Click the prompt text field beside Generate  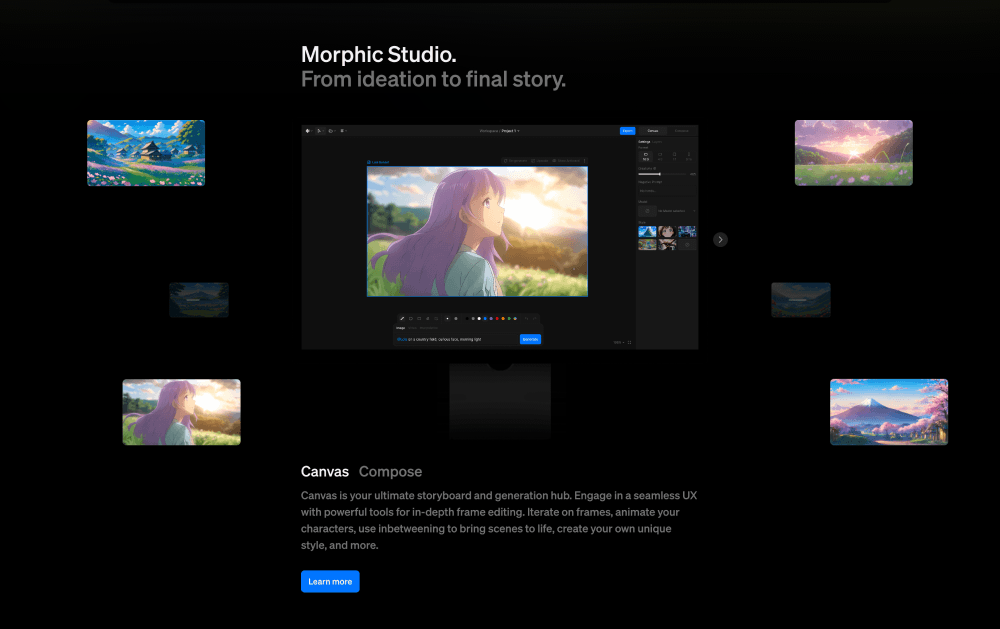[456, 339]
